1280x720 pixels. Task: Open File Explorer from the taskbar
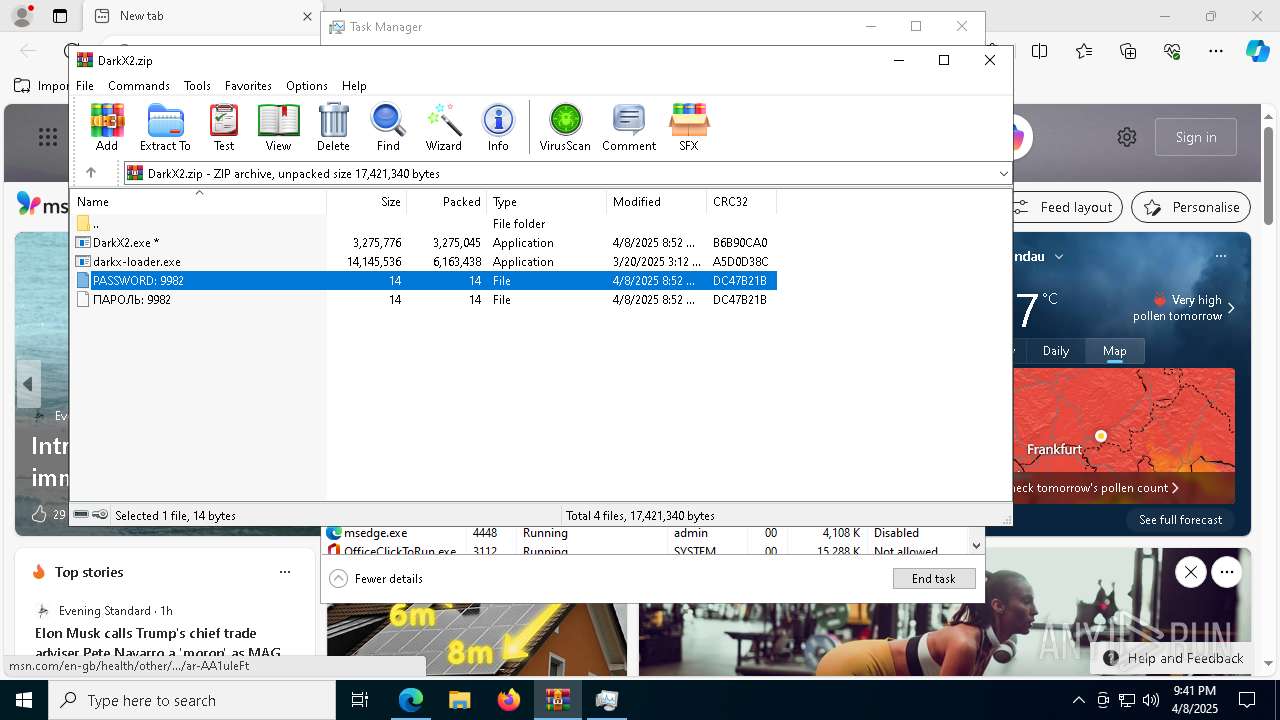coord(460,700)
